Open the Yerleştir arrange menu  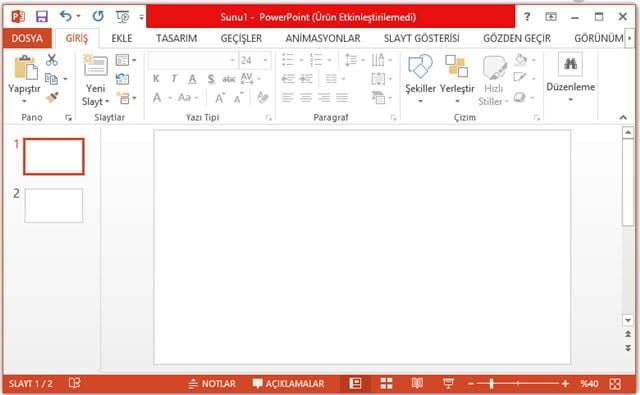point(457,78)
